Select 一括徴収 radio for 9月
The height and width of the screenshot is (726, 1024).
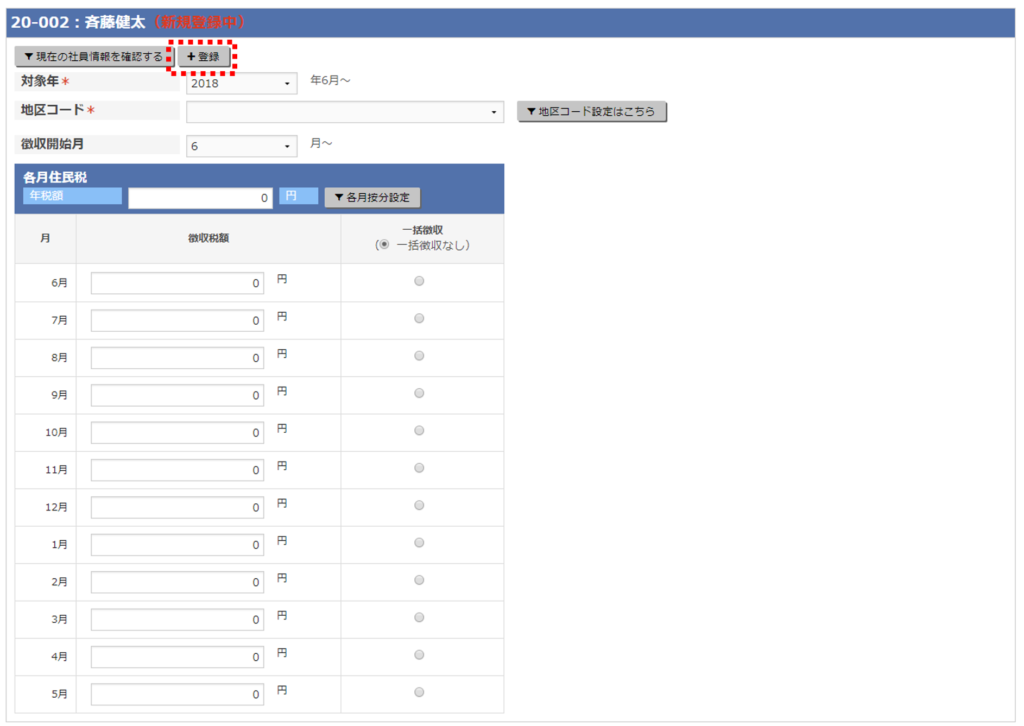pyautogui.click(x=419, y=393)
